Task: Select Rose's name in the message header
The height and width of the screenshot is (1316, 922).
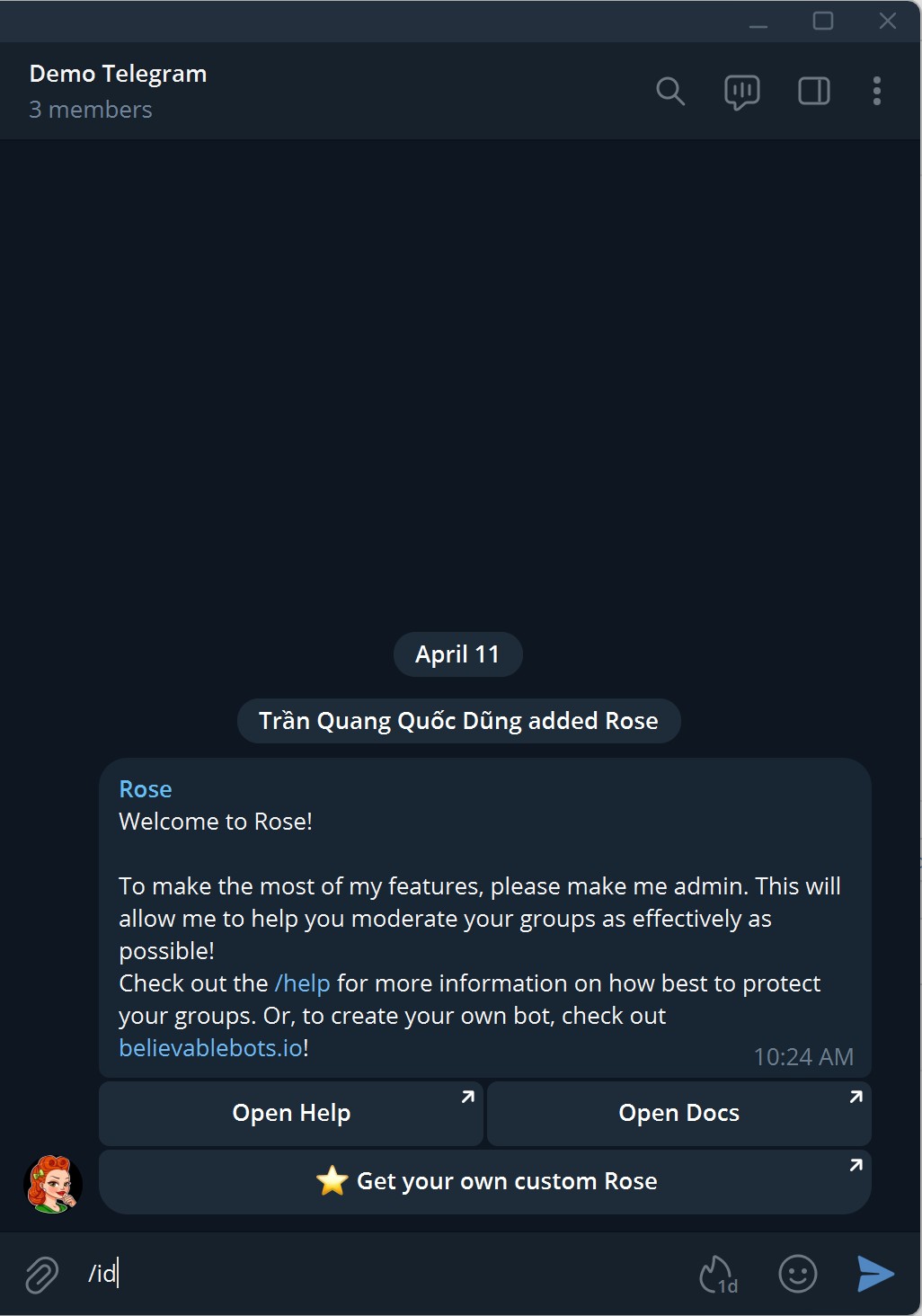Action: click(145, 788)
